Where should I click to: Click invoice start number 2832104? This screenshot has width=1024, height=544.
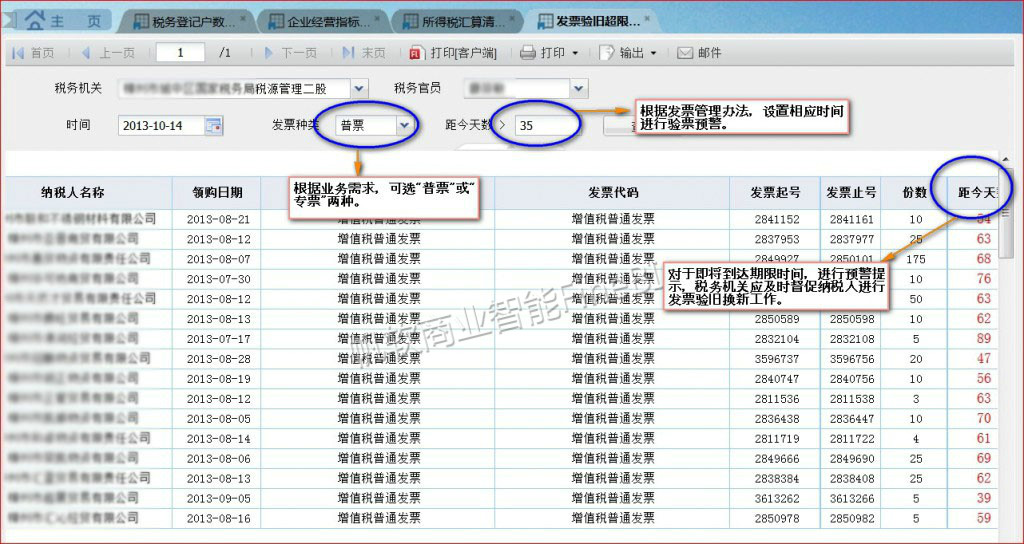(776, 339)
